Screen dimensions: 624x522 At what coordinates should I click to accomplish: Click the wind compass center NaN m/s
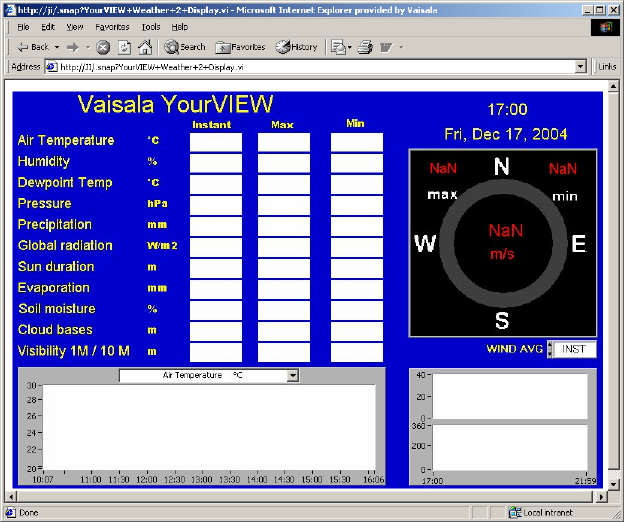tap(504, 242)
